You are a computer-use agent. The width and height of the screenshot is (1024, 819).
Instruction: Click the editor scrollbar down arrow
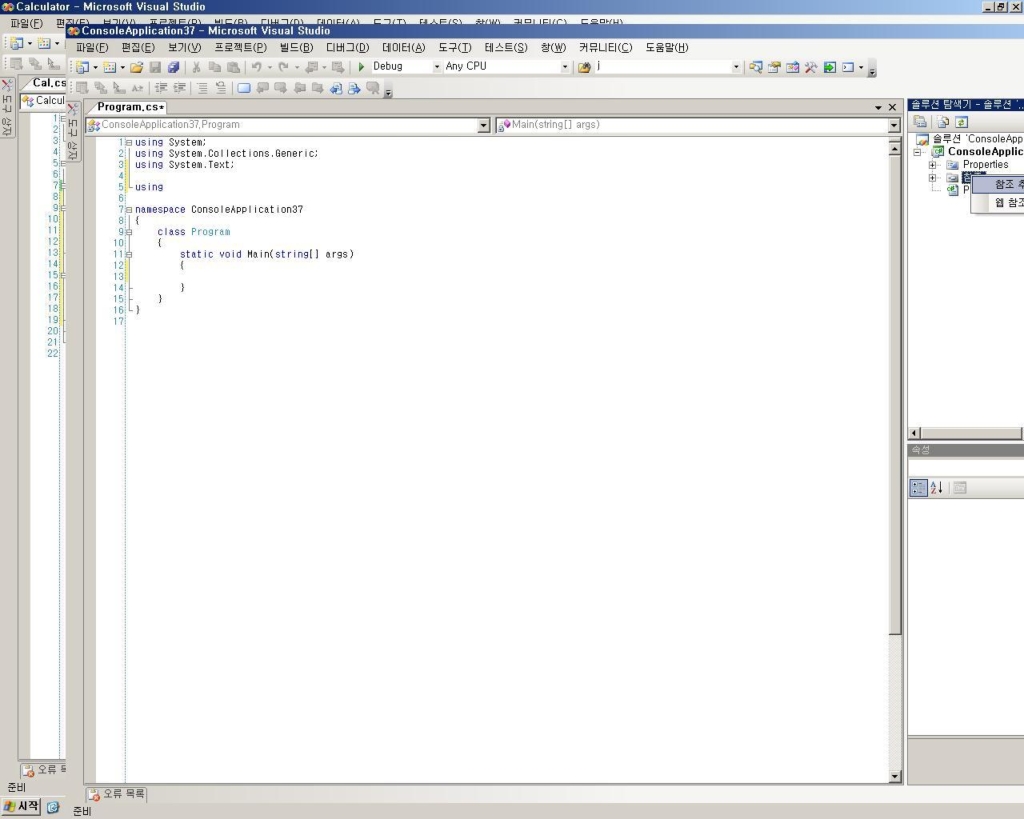coord(895,777)
